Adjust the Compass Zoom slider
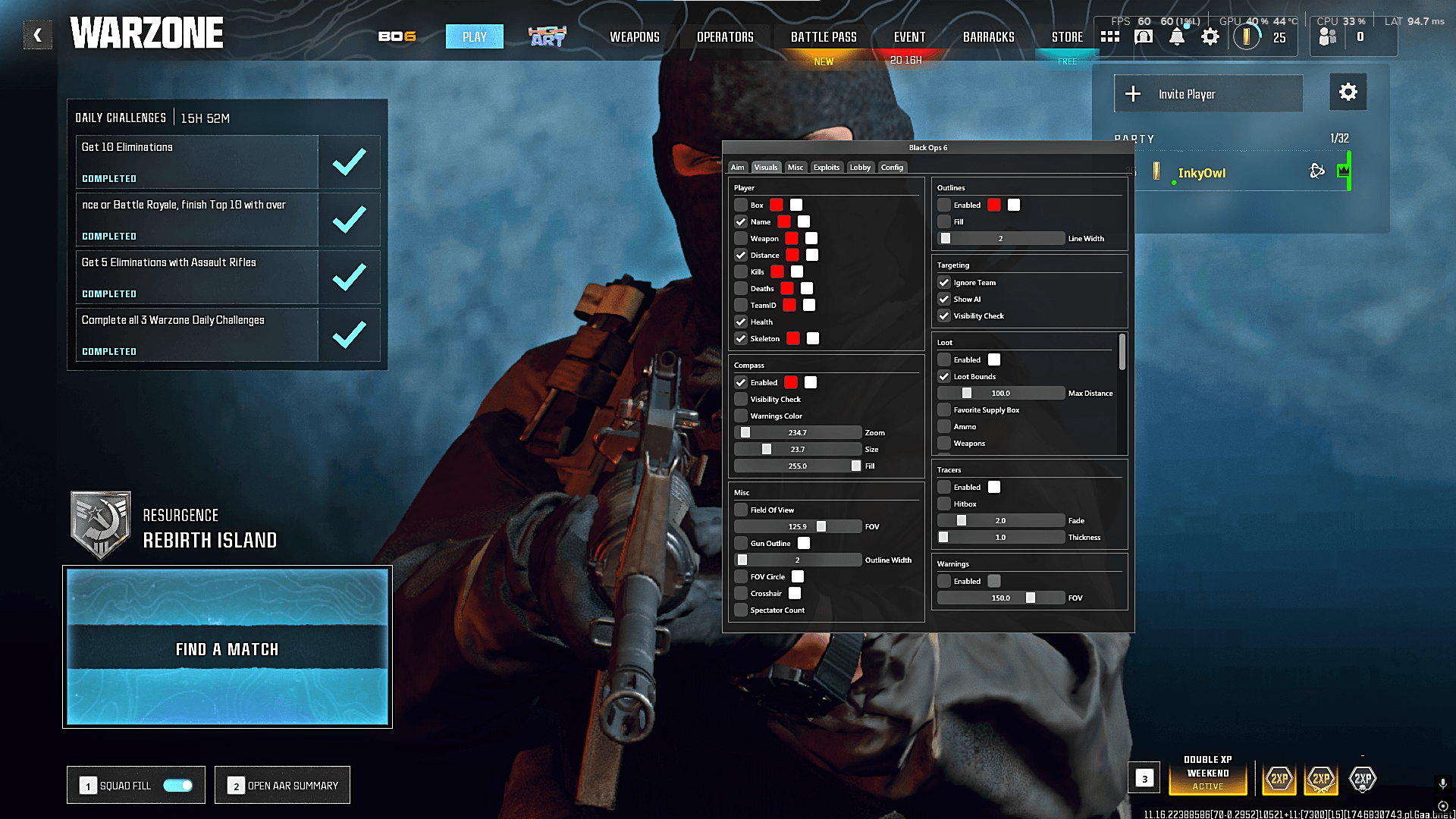This screenshot has height=819, width=1456. (798, 432)
